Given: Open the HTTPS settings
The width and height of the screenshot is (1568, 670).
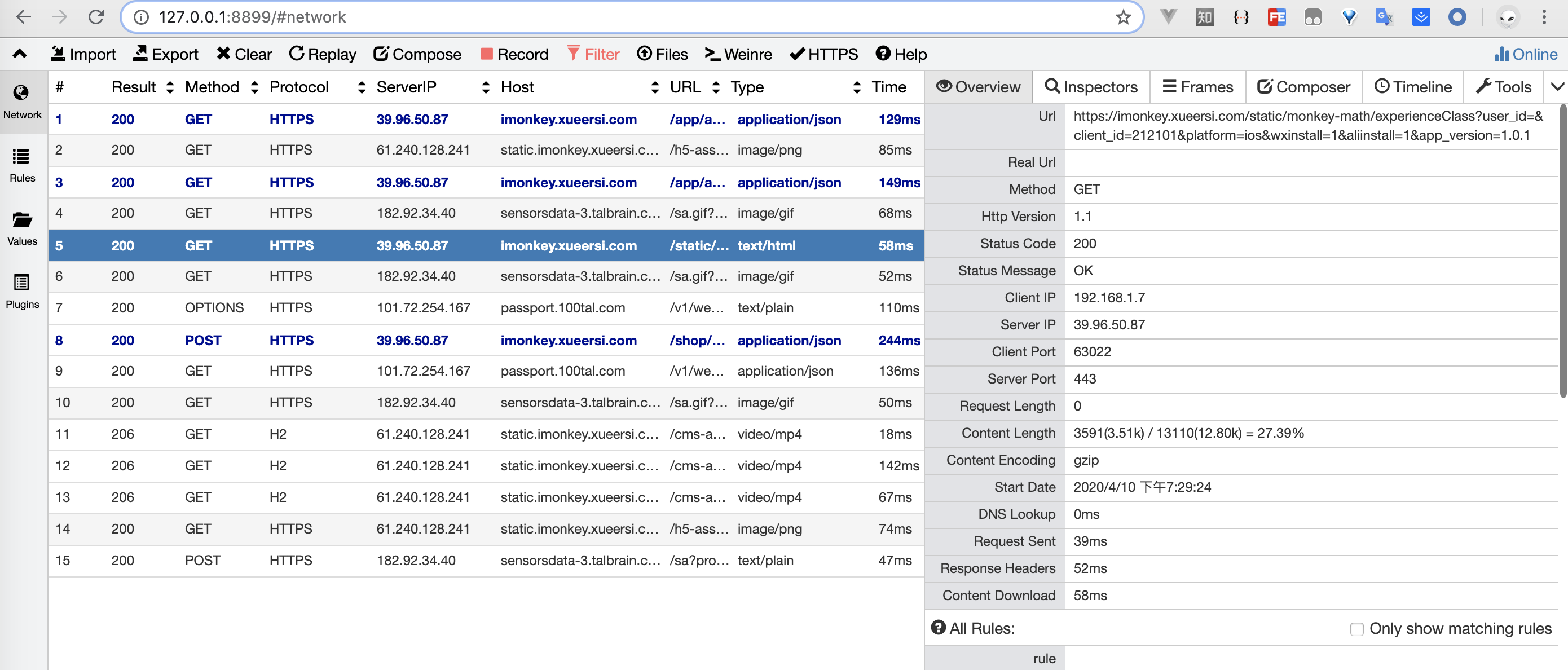Looking at the screenshot, I should (x=823, y=54).
